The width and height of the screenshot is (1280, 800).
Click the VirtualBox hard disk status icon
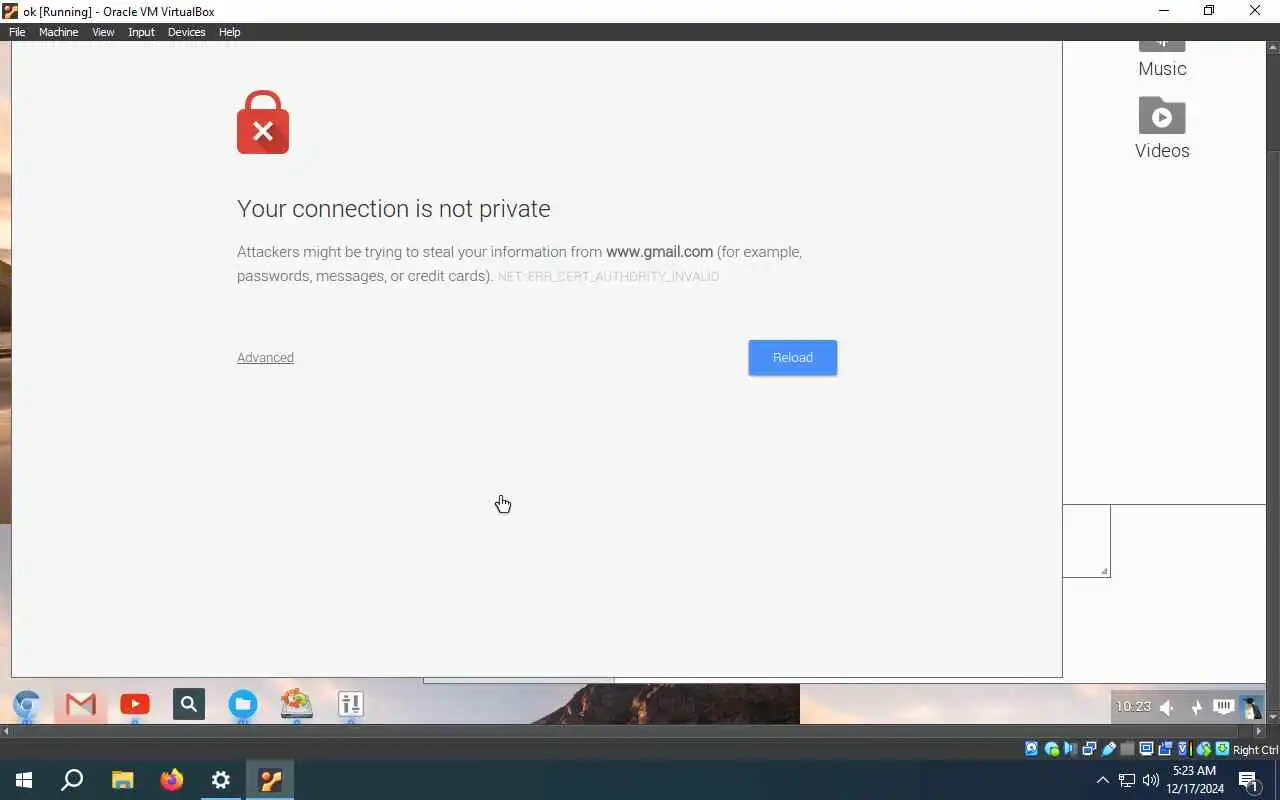click(x=1031, y=749)
